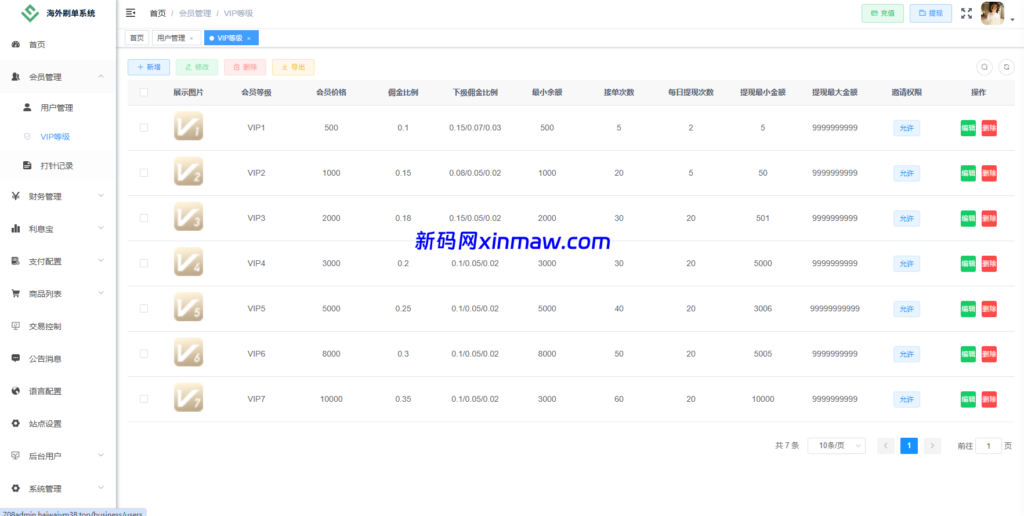The height and width of the screenshot is (516, 1024).
Task: Click 首页 in the breadcrumb
Action: tap(157, 13)
